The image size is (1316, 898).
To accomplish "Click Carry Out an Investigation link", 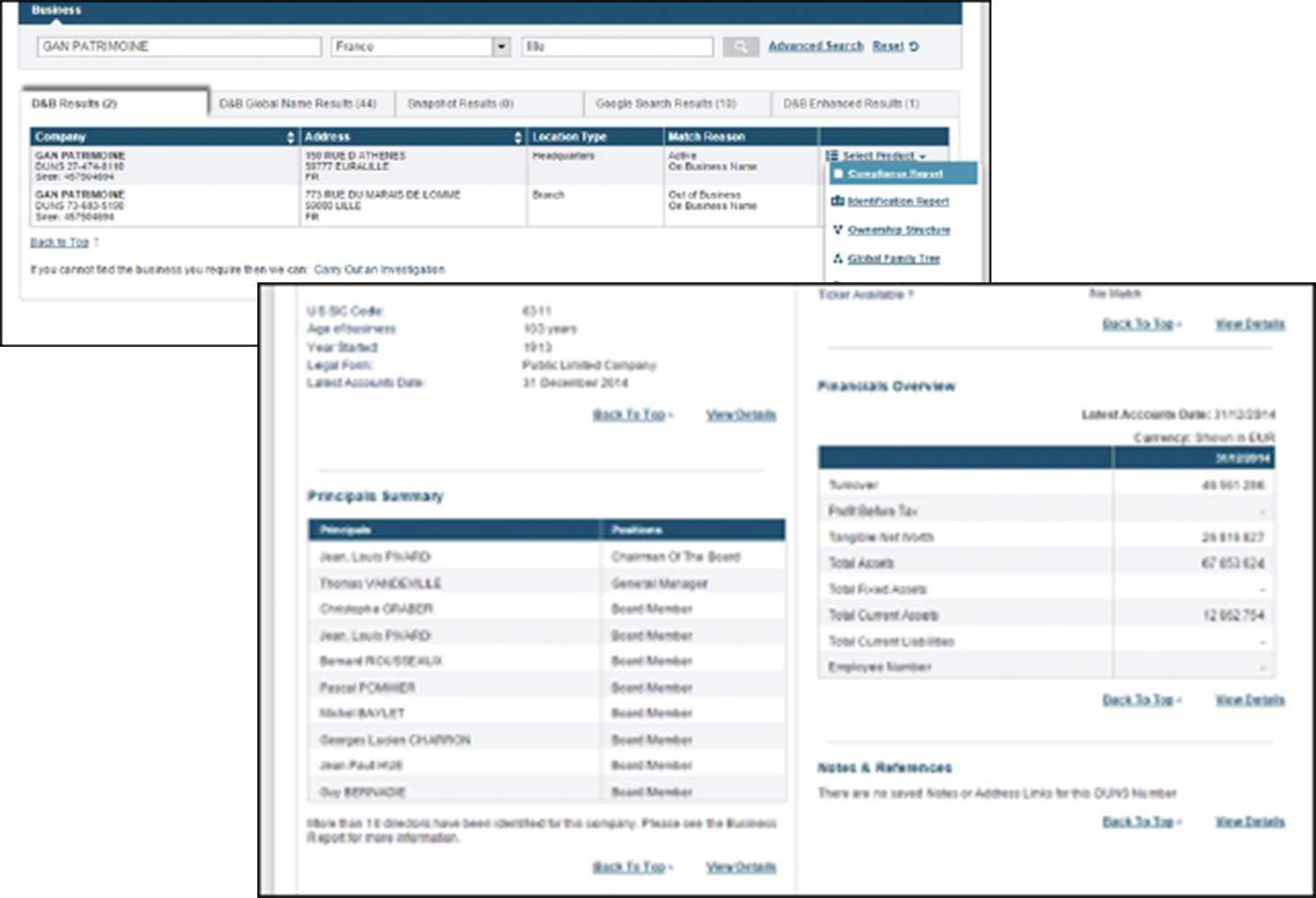I will pos(379,270).
